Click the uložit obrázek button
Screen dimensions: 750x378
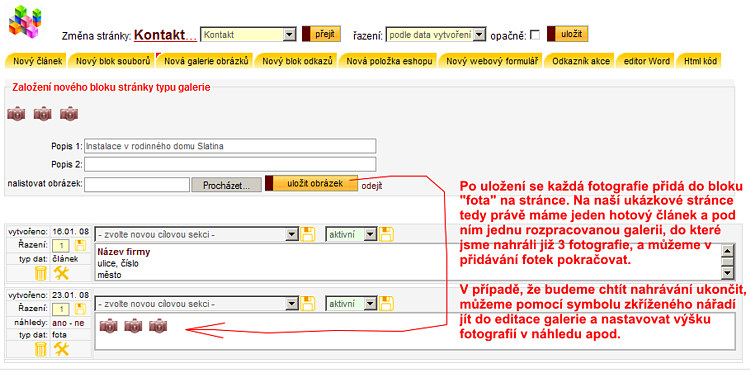coord(311,183)
